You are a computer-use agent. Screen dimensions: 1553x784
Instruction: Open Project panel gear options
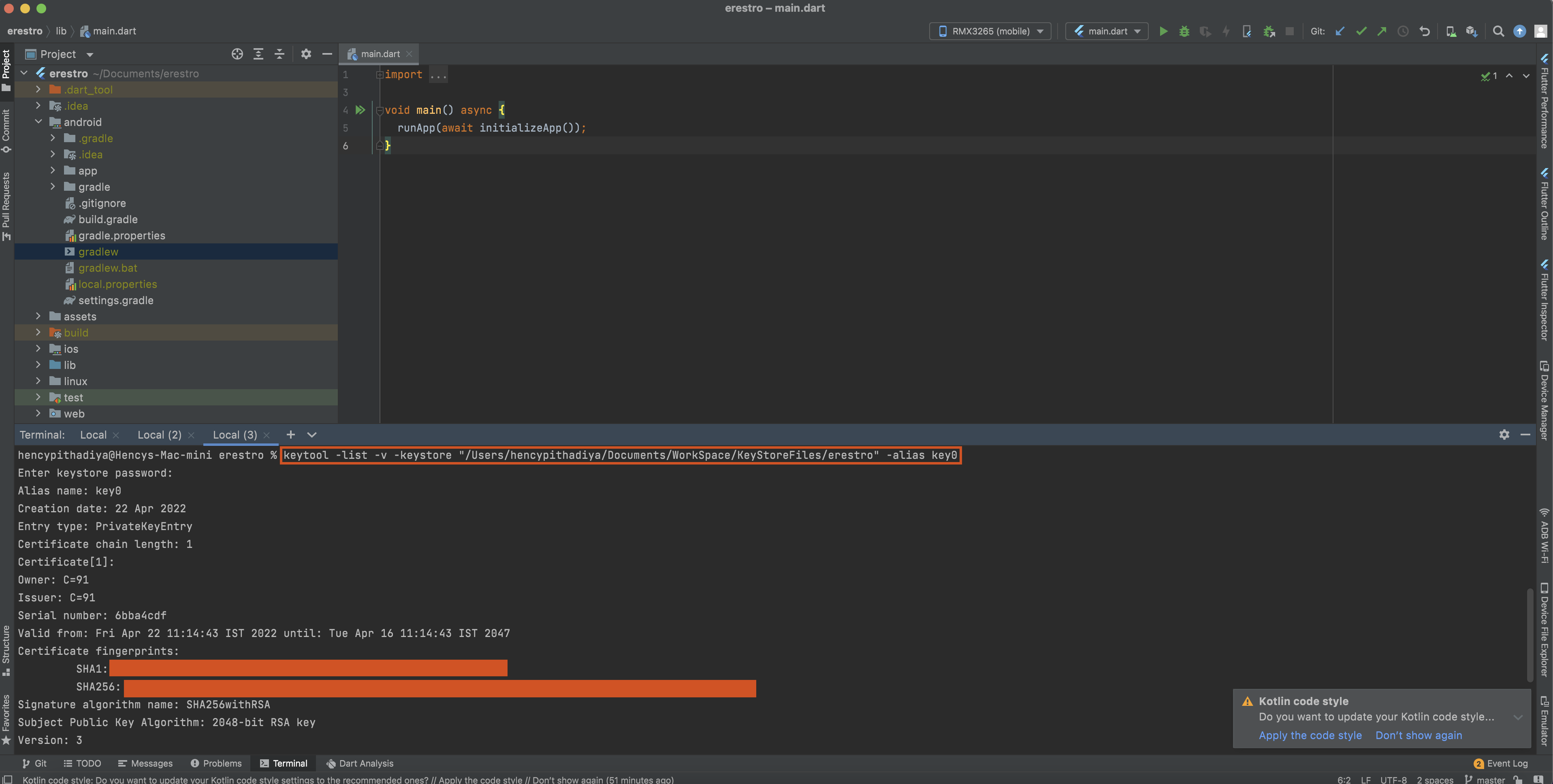[306, 54]
